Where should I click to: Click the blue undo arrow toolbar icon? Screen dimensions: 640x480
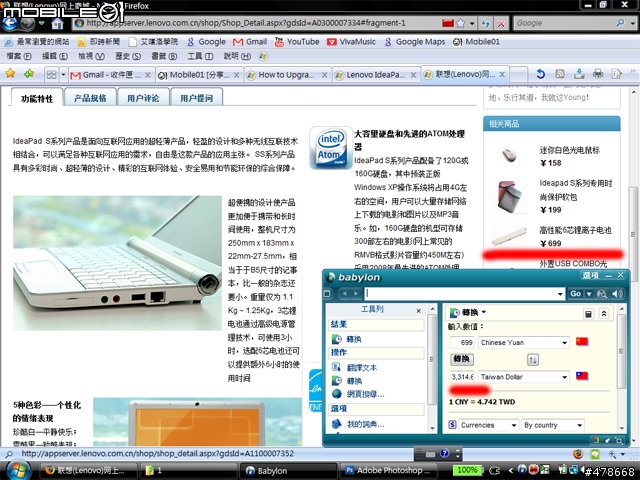[x=540, y=74]
